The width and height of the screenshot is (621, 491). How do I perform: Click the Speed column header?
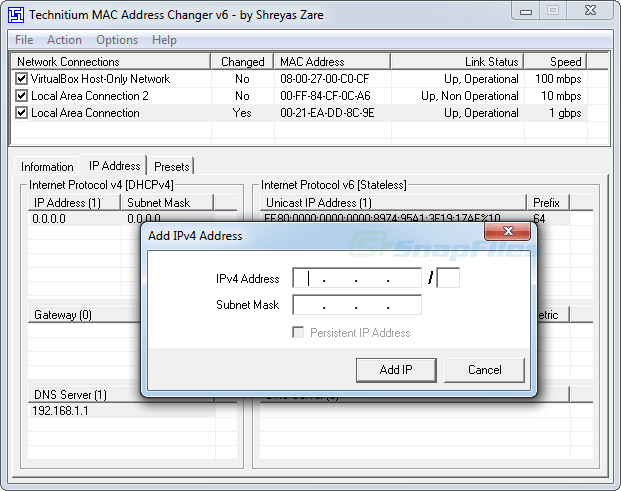click(556, 62)
